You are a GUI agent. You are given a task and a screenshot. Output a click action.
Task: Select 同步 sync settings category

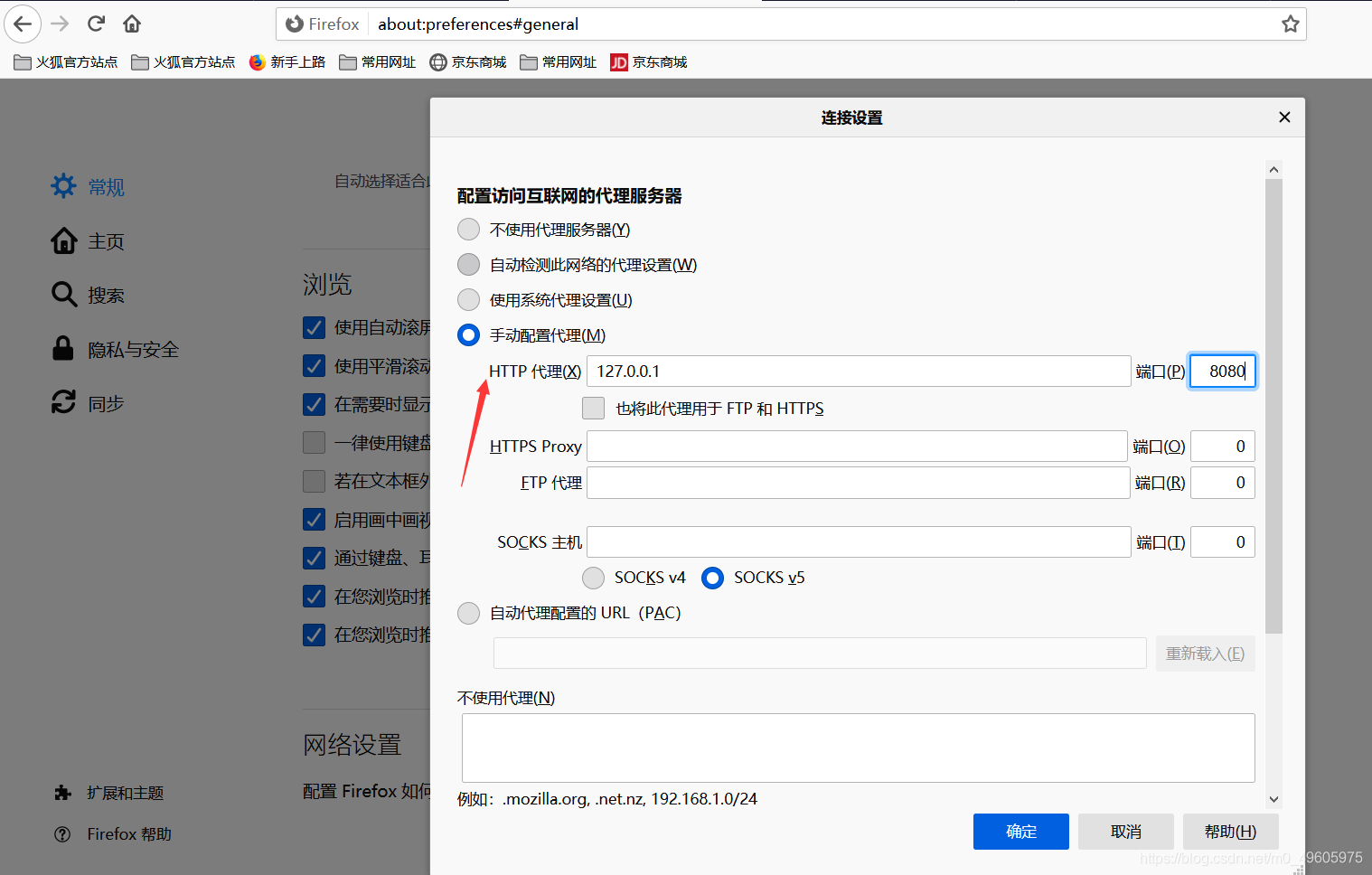click(88, 404)
